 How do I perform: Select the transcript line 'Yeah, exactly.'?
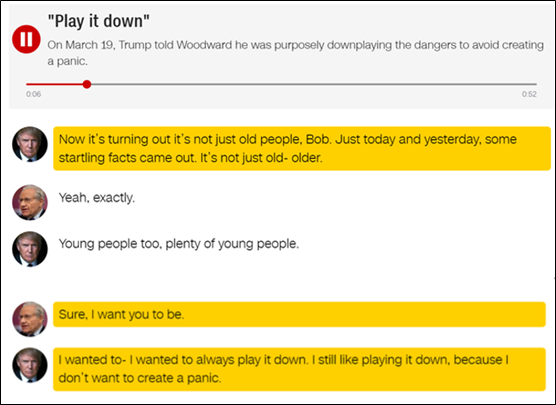coord(97,198)
